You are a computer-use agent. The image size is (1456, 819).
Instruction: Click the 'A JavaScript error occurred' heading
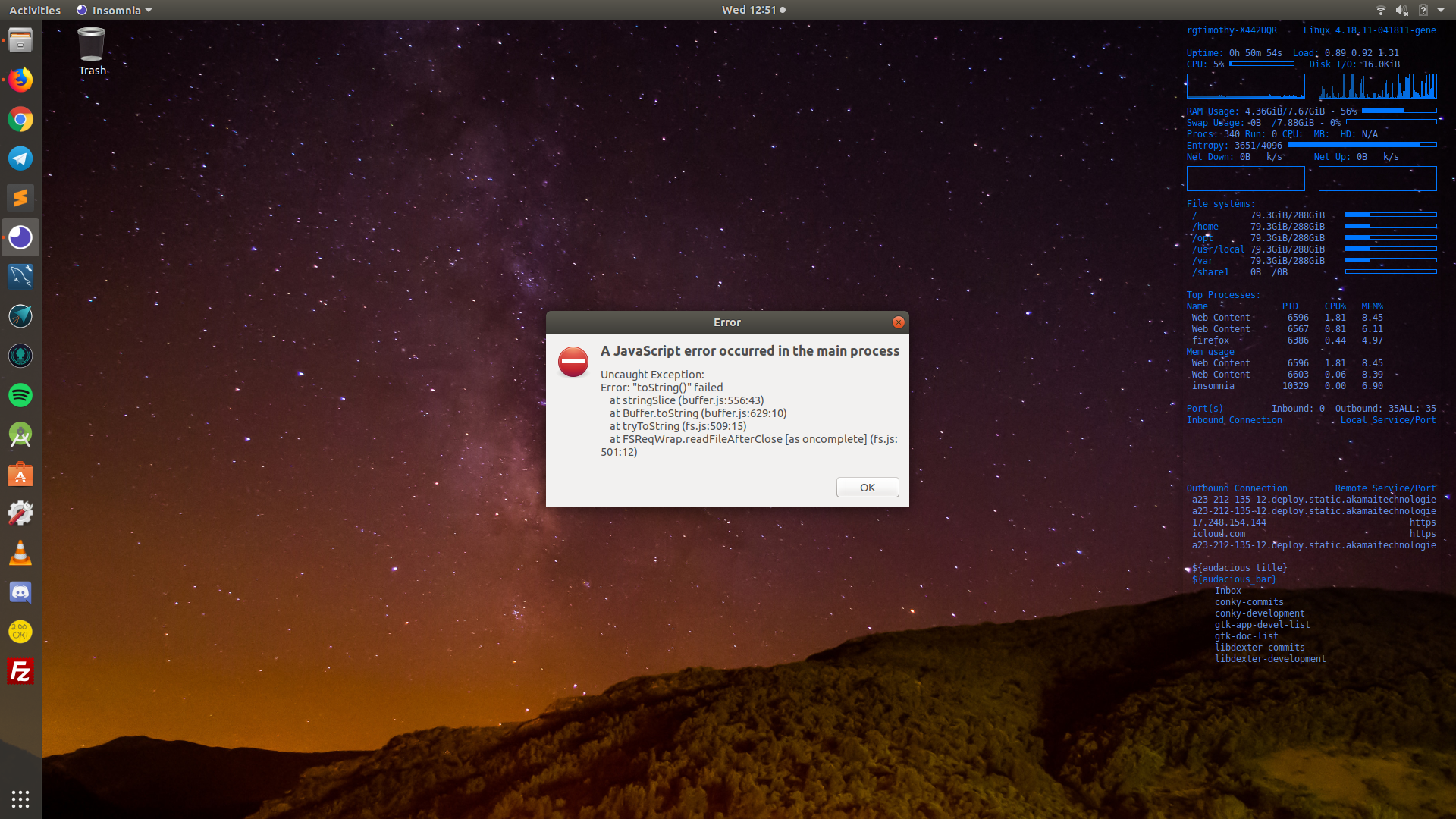point(750,350)
